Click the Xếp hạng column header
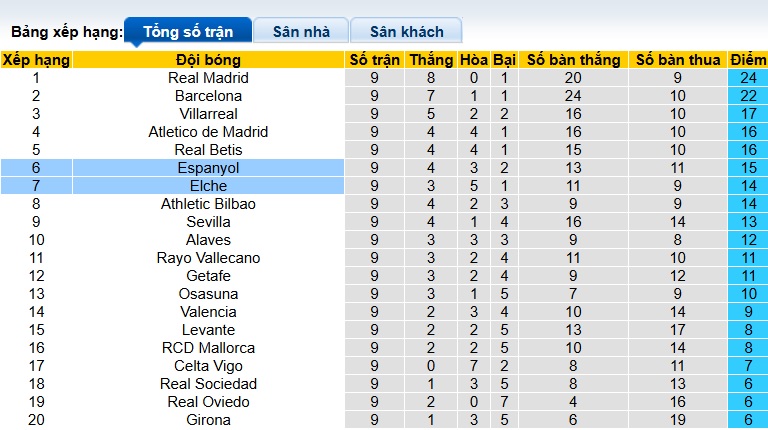The width and height of the screenshot is (768, 430). (x=36, y=60)
